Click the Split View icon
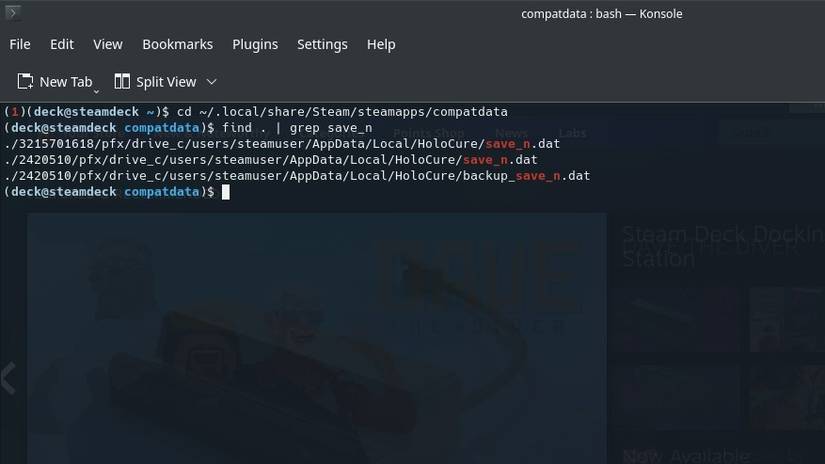 pos(122,82)
